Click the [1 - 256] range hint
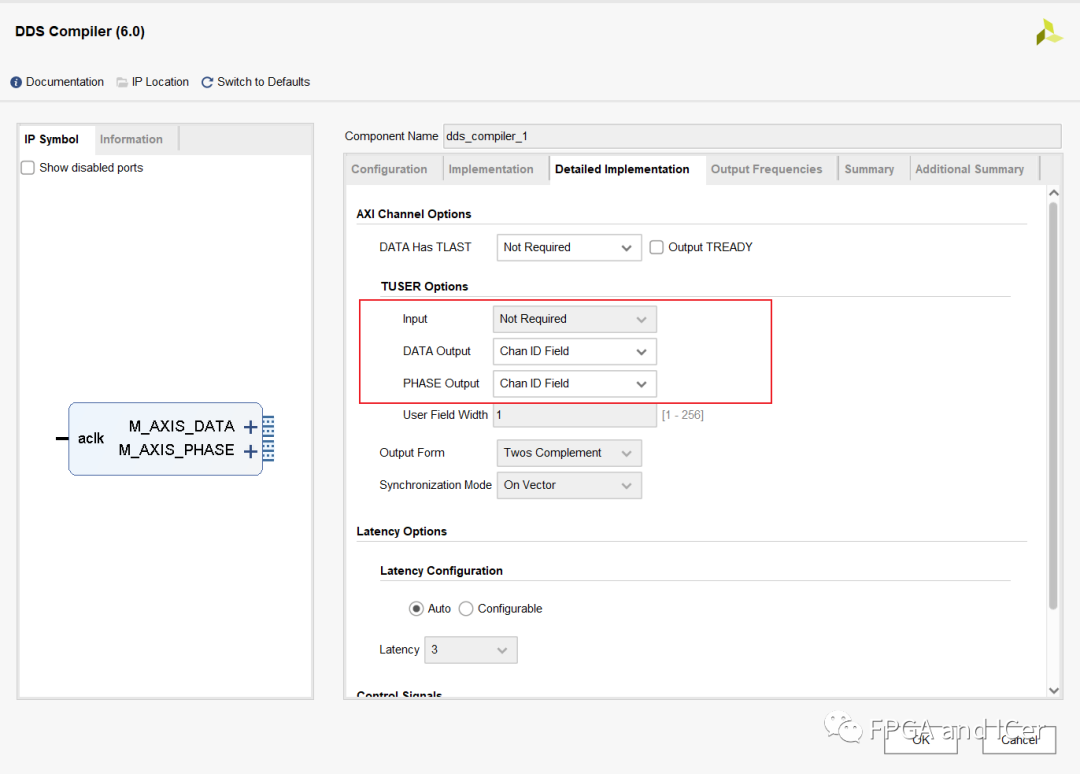This screenshot has width=1080, height=774. click(683, 415)
